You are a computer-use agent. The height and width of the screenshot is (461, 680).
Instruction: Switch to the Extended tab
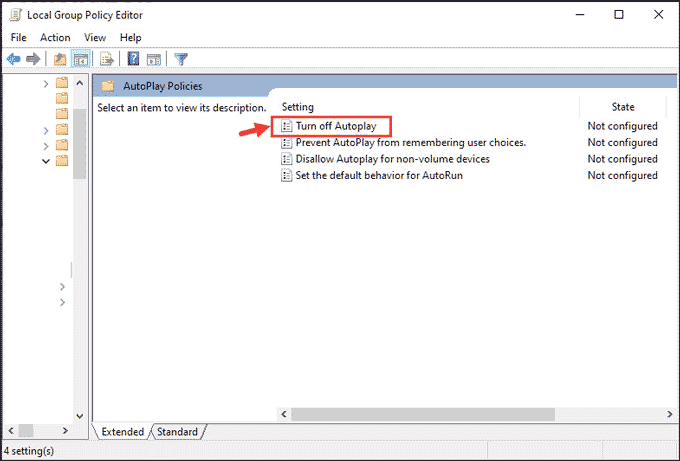[123, 432]
